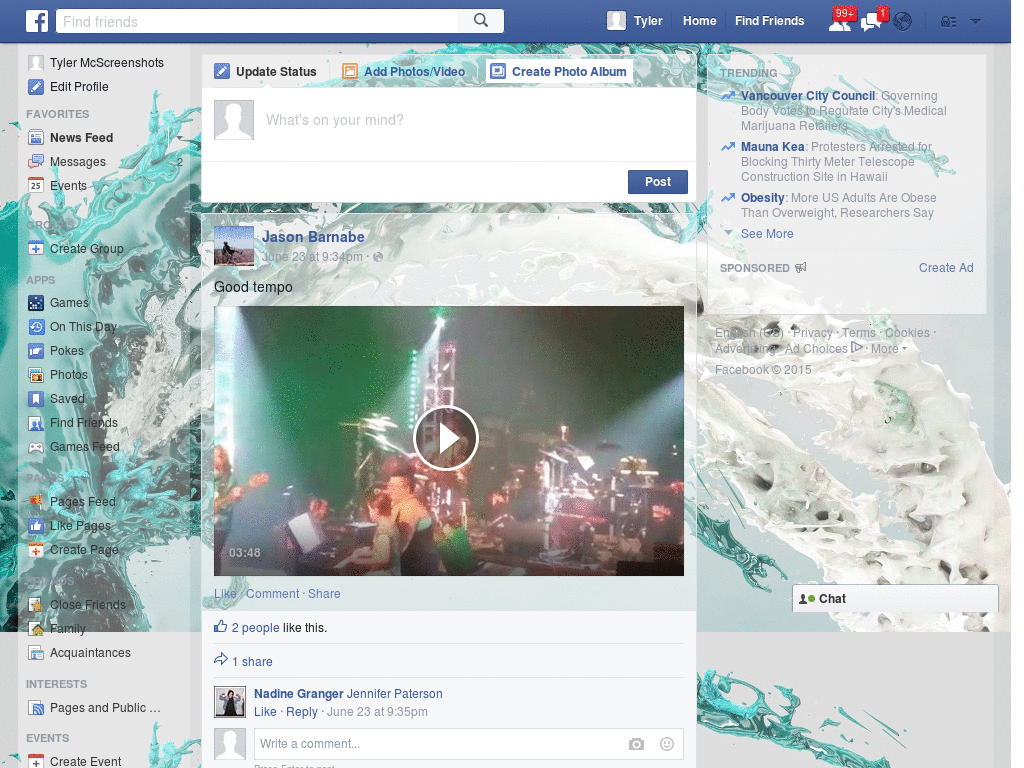The height and width of the screenshot is (768, 1024).
Task: Select the Add Photos/Video tab
Action: tap(404, 72)
